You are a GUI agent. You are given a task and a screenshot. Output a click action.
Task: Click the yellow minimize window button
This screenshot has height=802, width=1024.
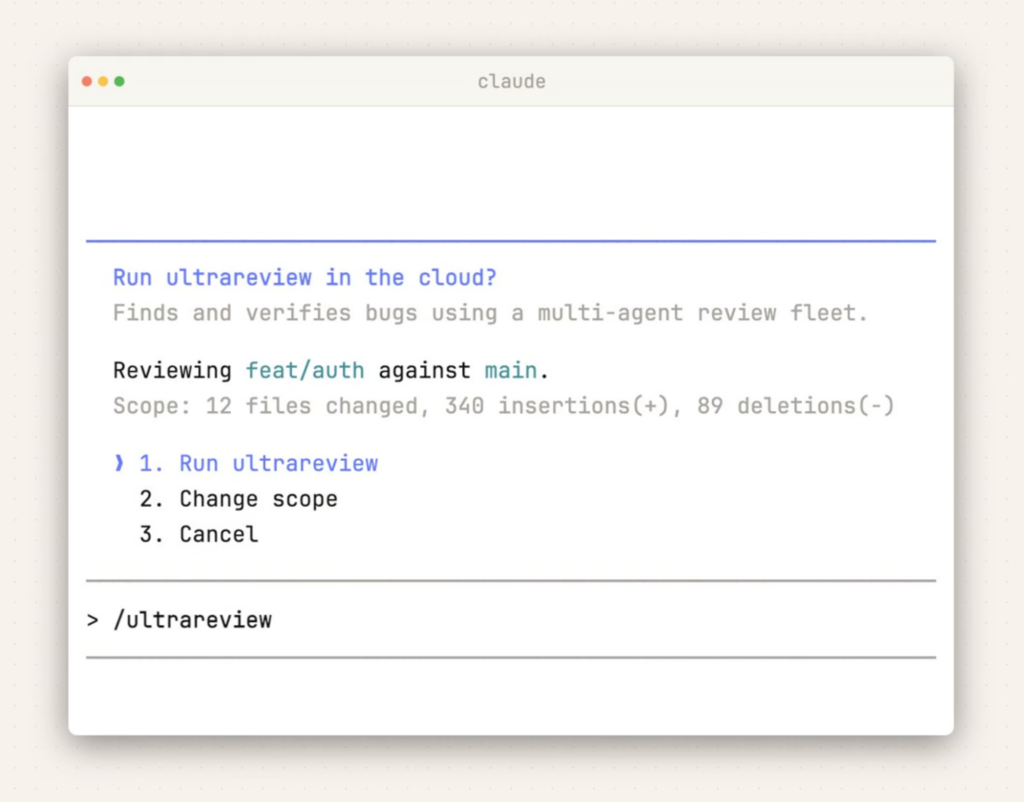point(103,81)
